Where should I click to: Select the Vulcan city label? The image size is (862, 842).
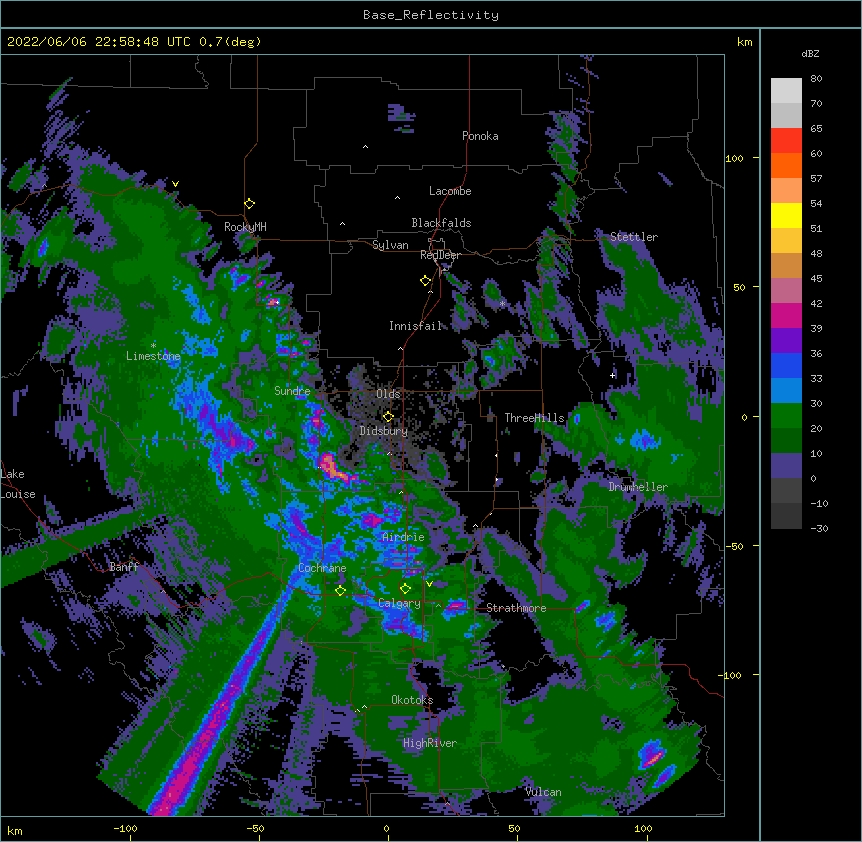tap(543, 792)
